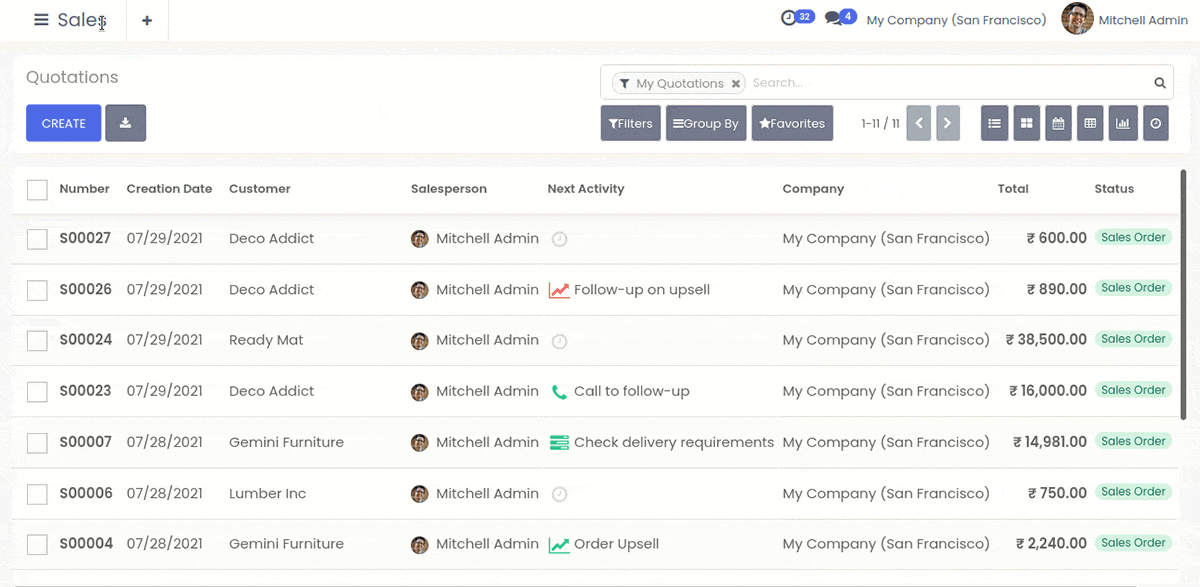This screenshot has height=587, width=1200.
Task: Select checkbox for order S00007
Action: click(37, 442)
